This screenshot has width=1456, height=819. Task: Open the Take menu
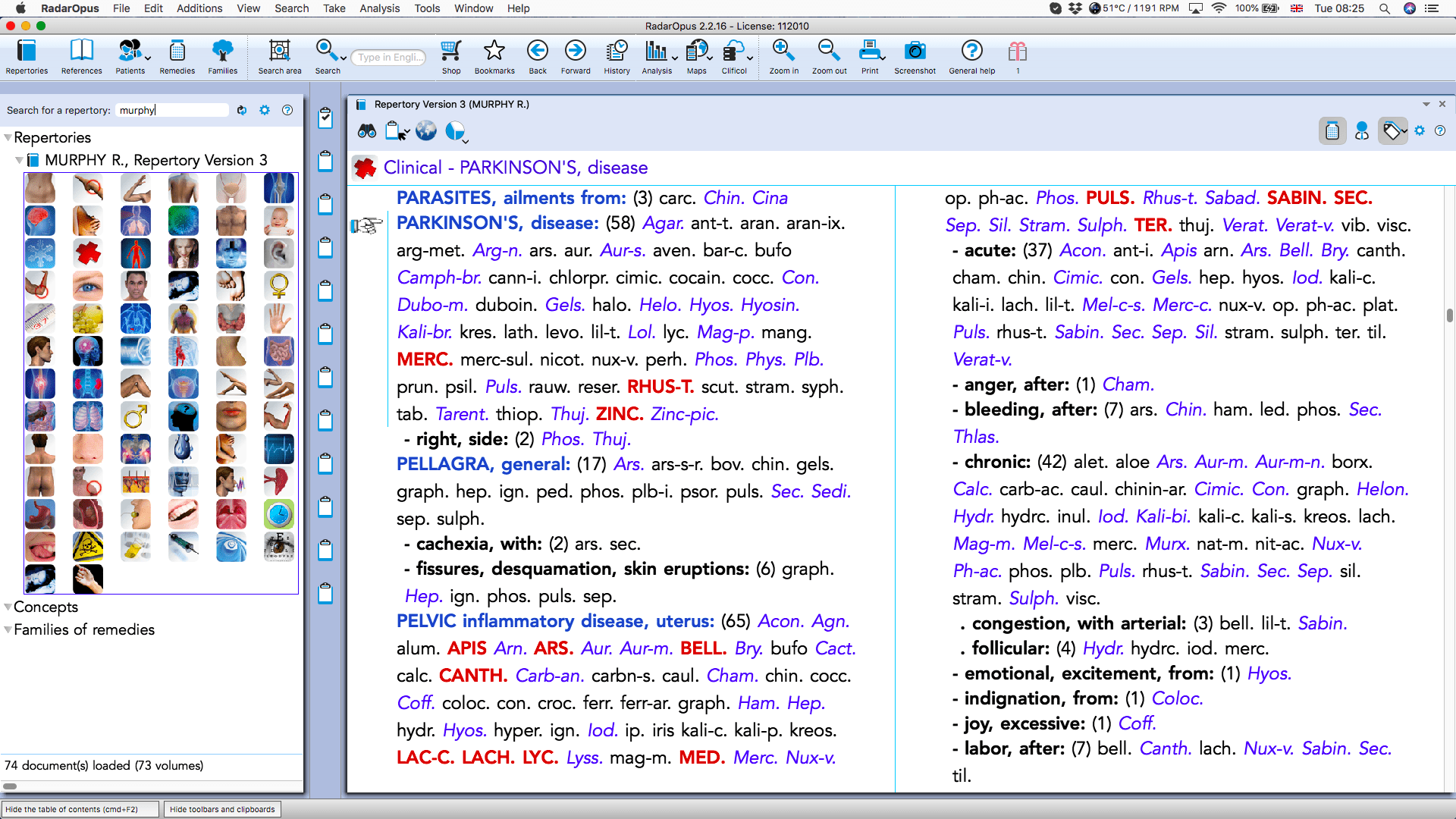pos(334,8)
